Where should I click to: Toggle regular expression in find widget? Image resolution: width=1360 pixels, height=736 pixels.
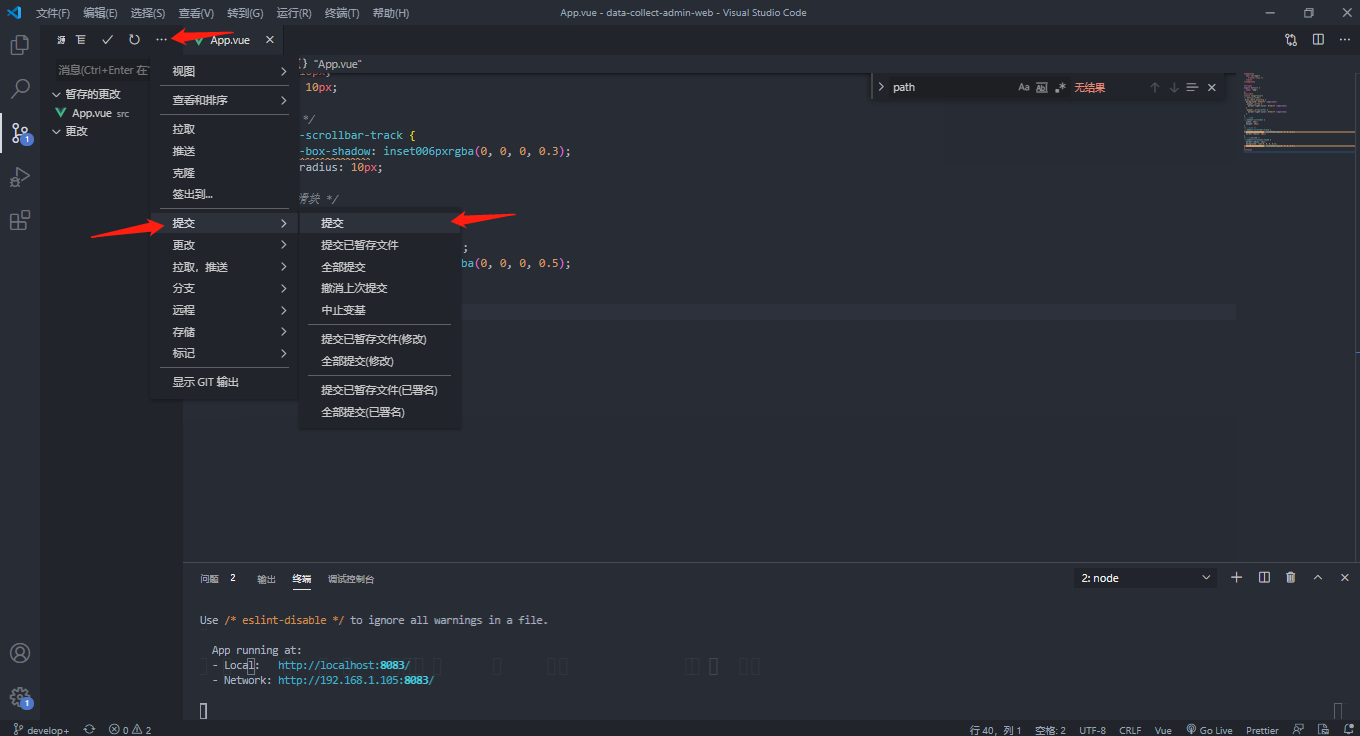[x=1060, y=88]
